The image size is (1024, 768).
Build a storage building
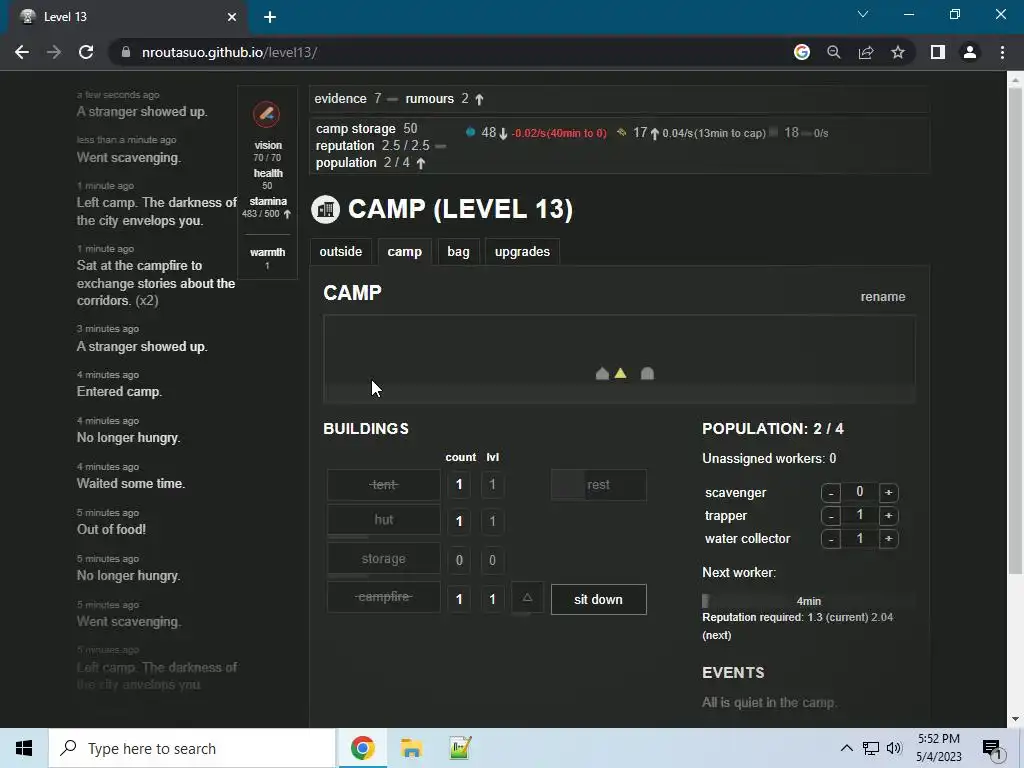click(384, 559)
